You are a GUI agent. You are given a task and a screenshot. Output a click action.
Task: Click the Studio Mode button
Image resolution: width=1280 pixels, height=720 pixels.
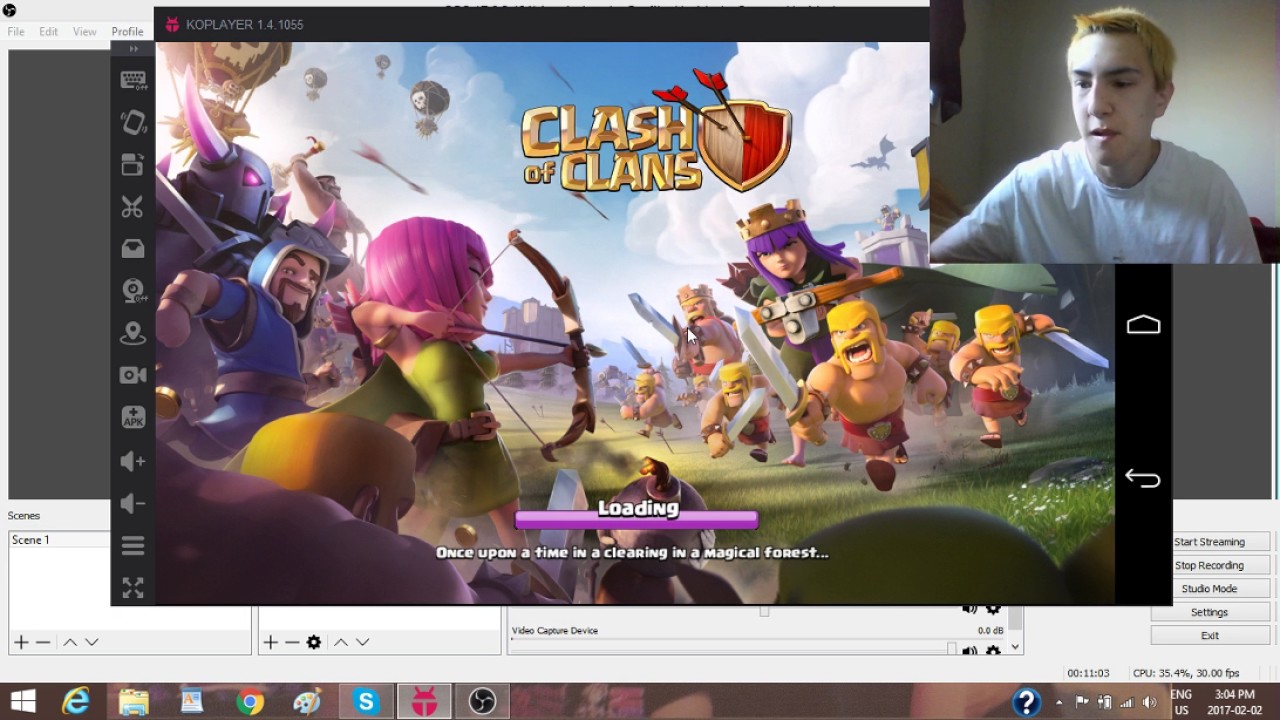tap(1210, 589)
